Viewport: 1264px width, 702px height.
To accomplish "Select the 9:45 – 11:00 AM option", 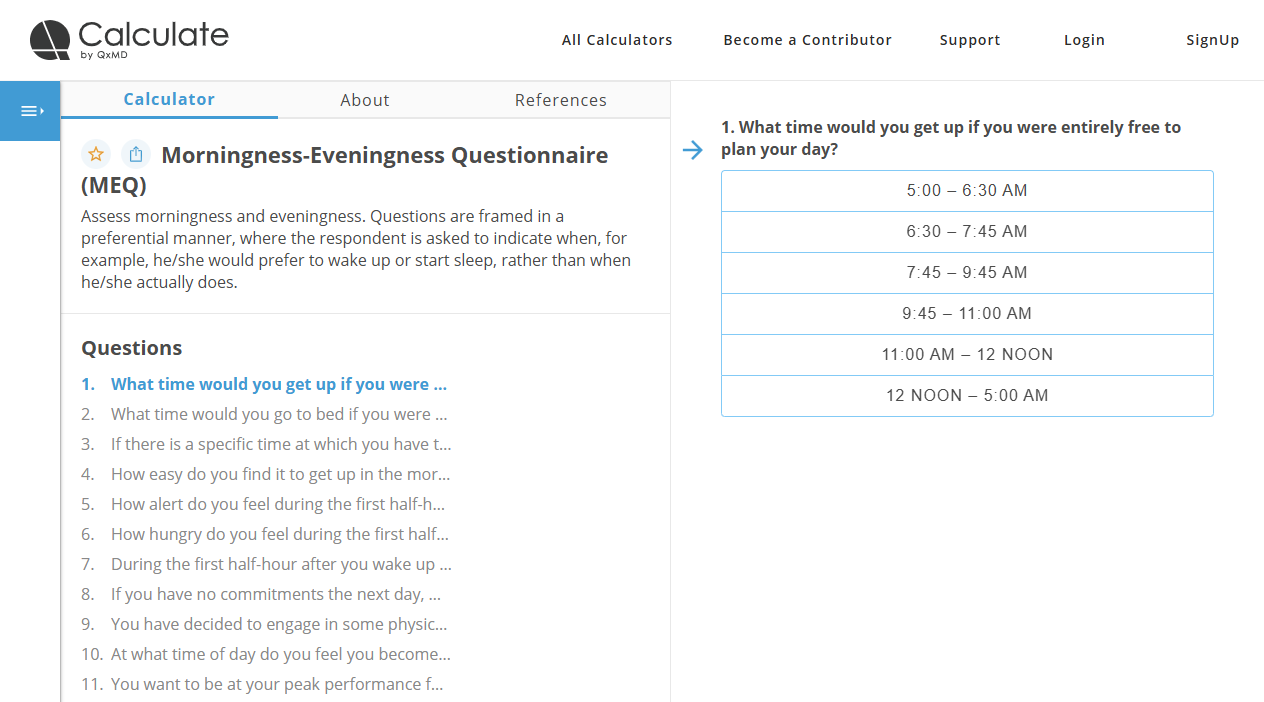I will pos(967,314).
